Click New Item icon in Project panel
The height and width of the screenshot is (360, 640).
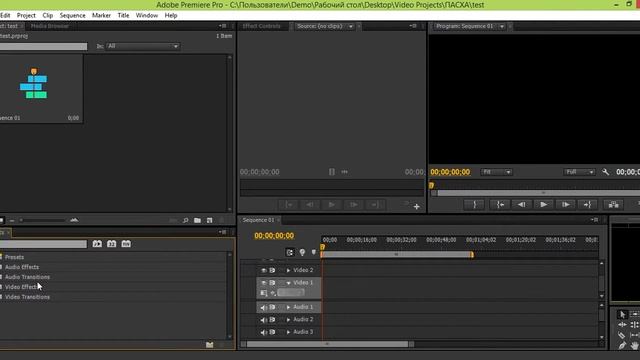click(209, 220)
